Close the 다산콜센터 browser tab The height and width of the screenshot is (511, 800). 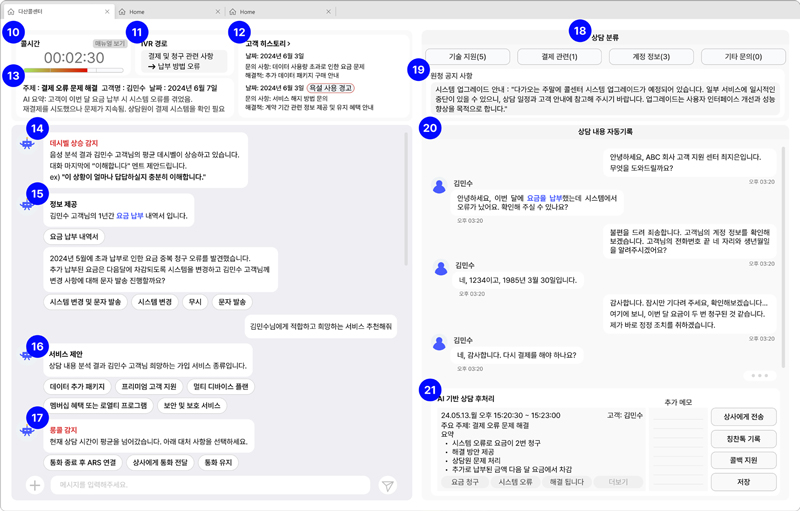click(x=108, y=12)
